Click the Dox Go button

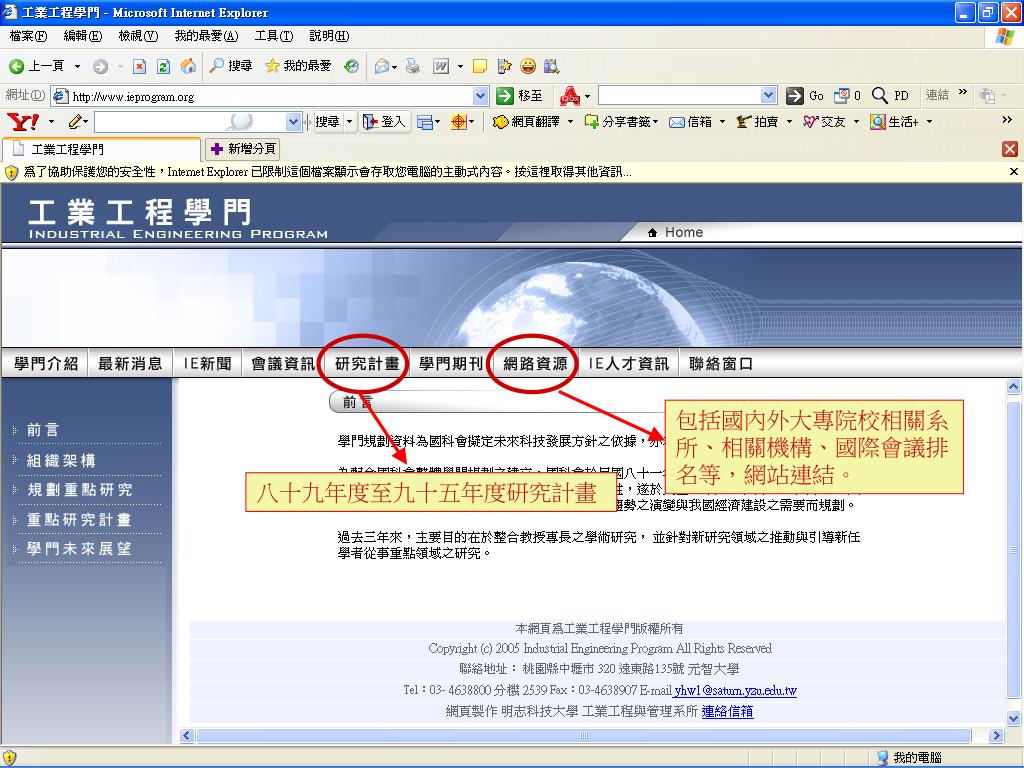(x=805, y=96)
